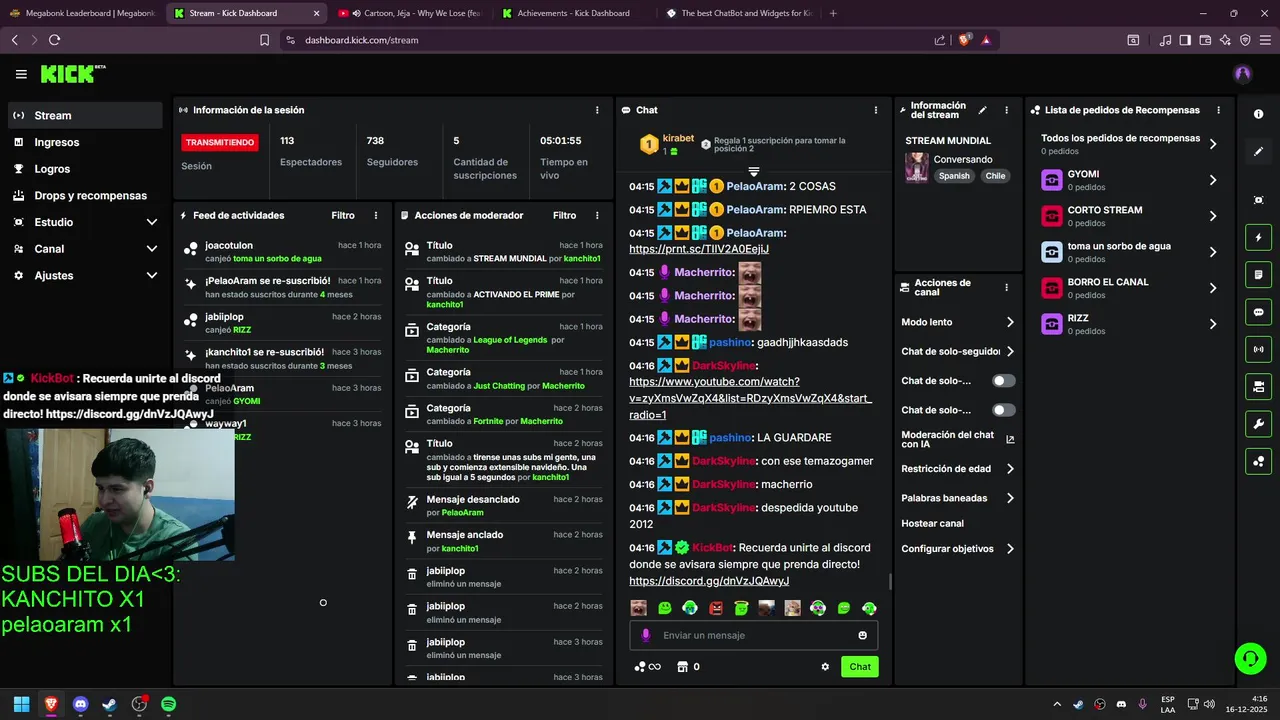
Task: Open Modo lento options
Action: (x=957, y=322)
